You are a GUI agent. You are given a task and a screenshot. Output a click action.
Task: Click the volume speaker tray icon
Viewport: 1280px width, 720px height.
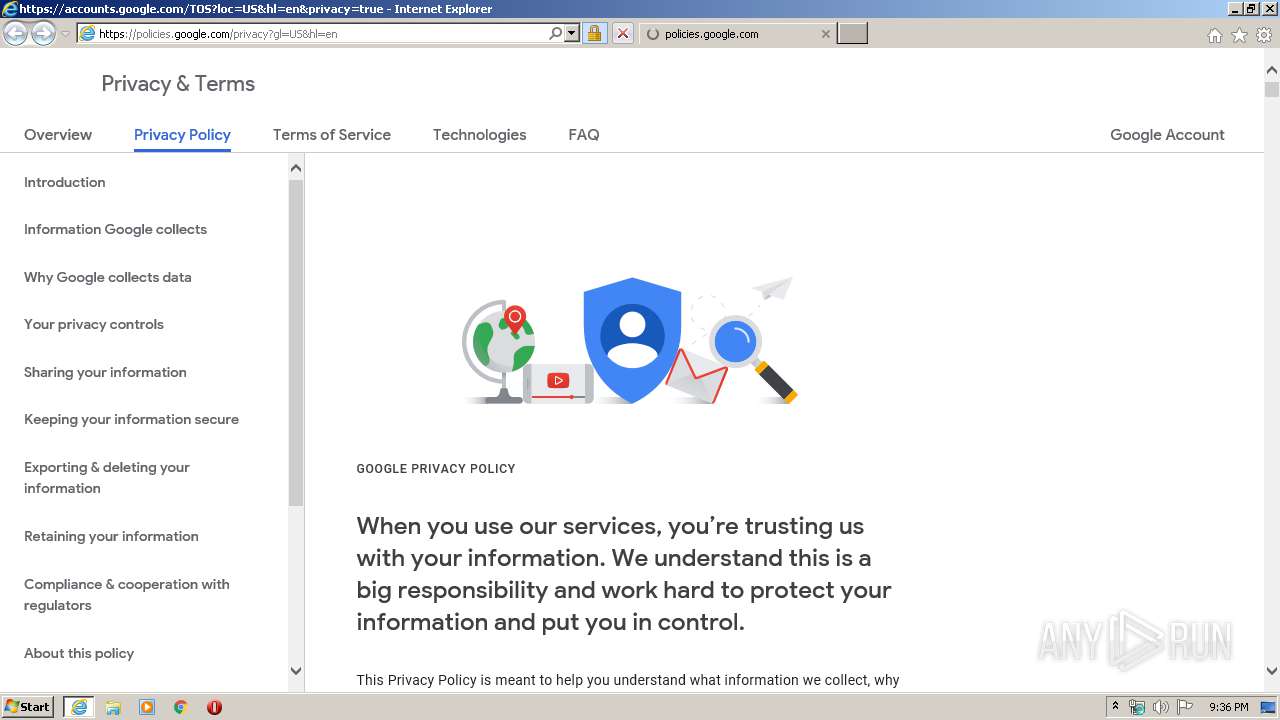coord(1160,707)
